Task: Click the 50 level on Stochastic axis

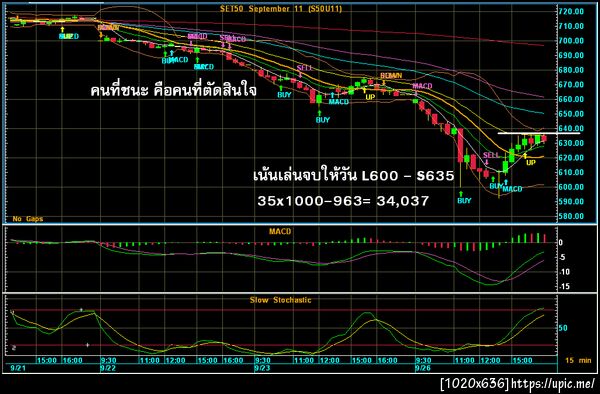Action: click(x=563, y=328)
